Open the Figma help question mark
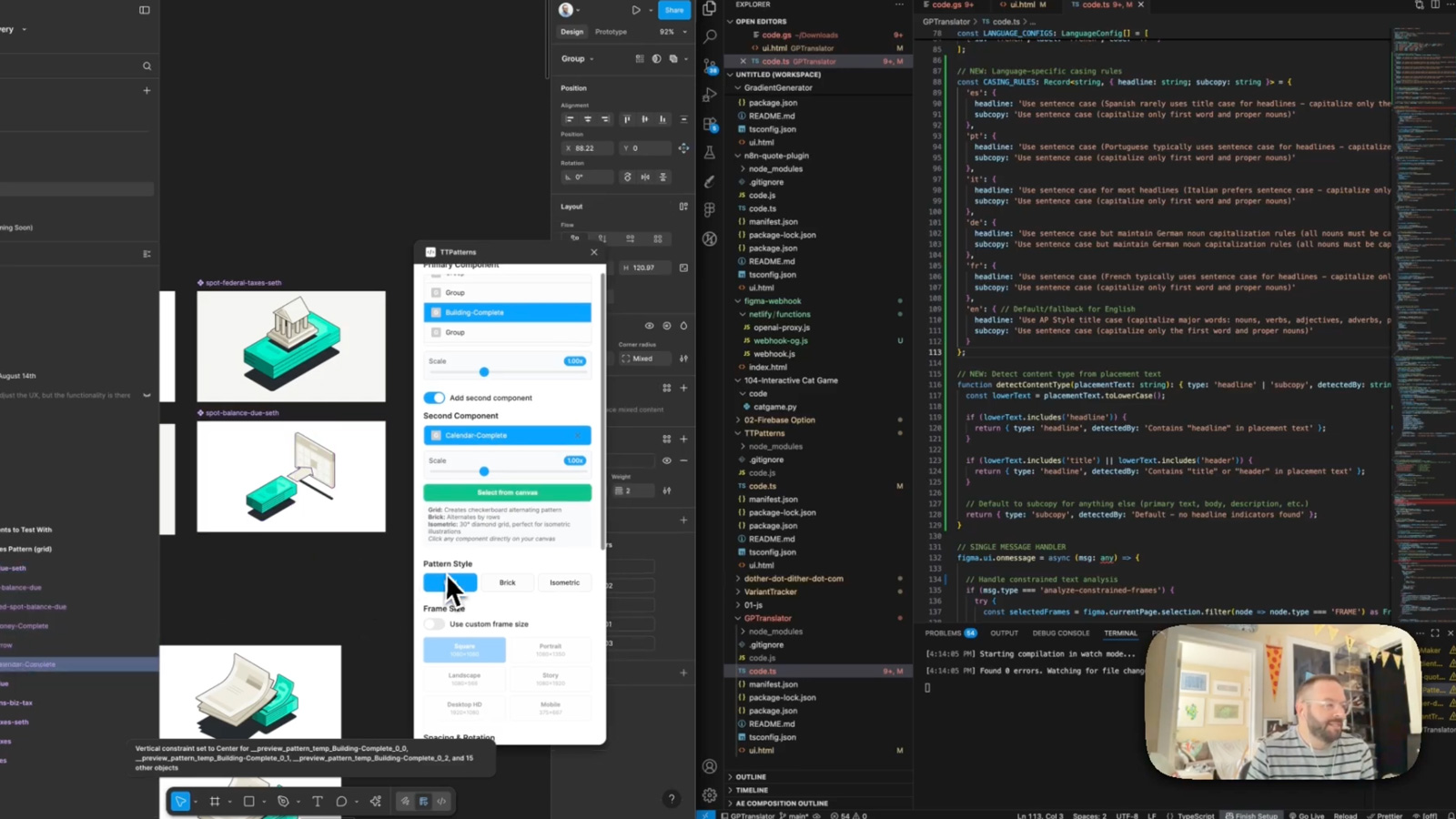The image size is (1456, 819). point(672,799)
